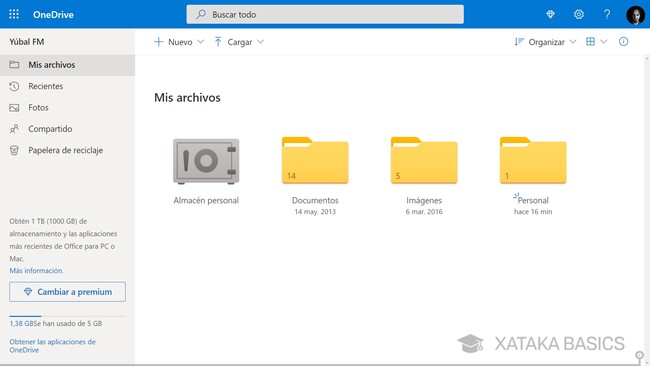Select Mis archivos in sidebar
The image size is (650, 366).
pyautogui.click(x=67, y=65)
